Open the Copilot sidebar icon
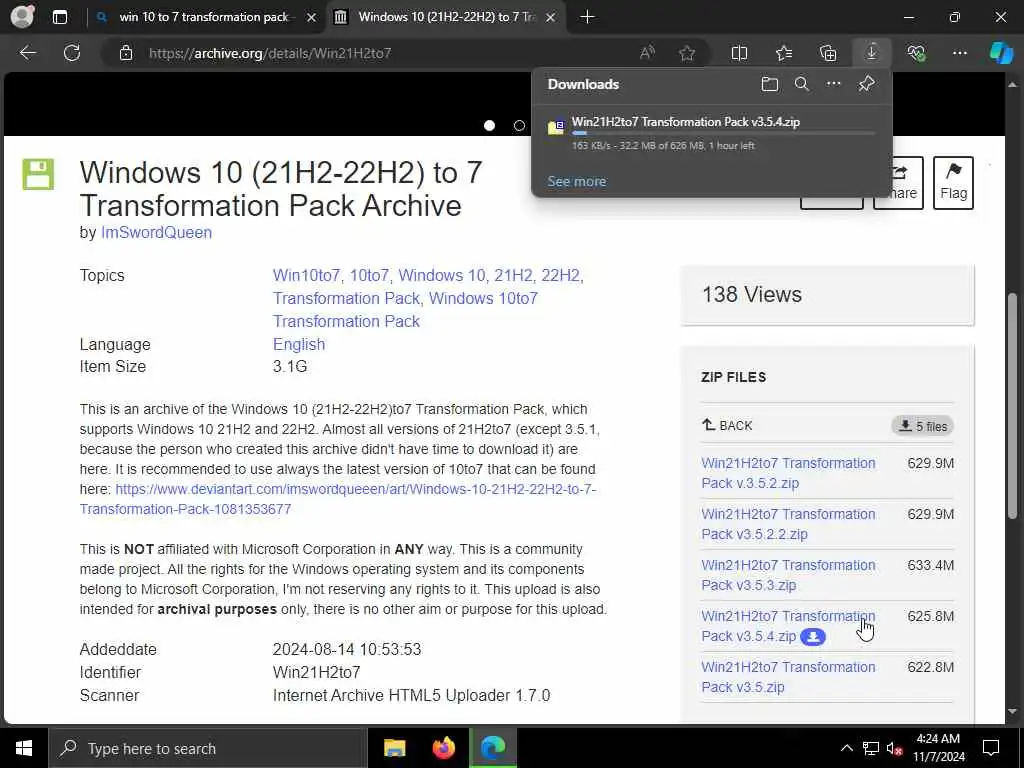The height and width of the screenshot is (768, 1024). click(1001, 53)
